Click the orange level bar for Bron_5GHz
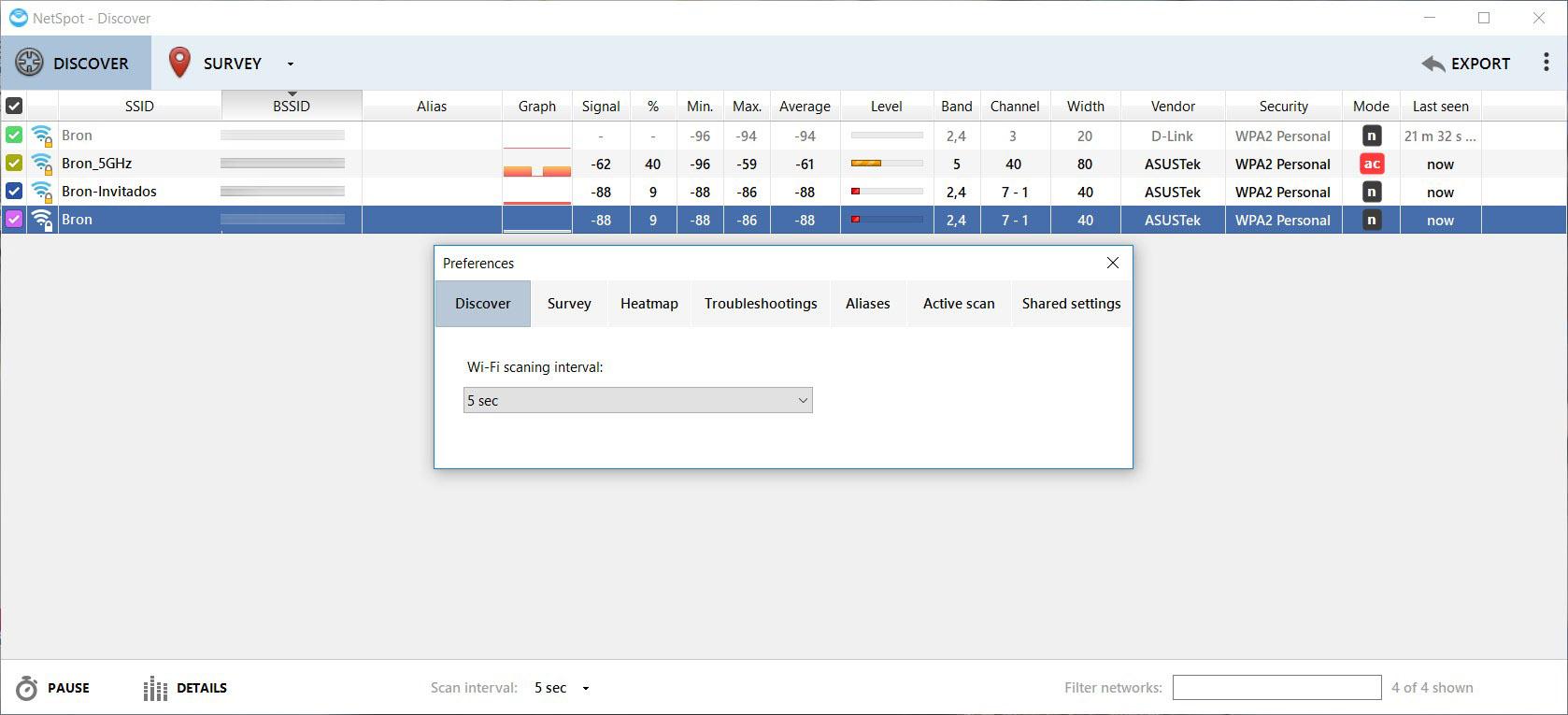The image size is (1568, 715). click(887, 164)
